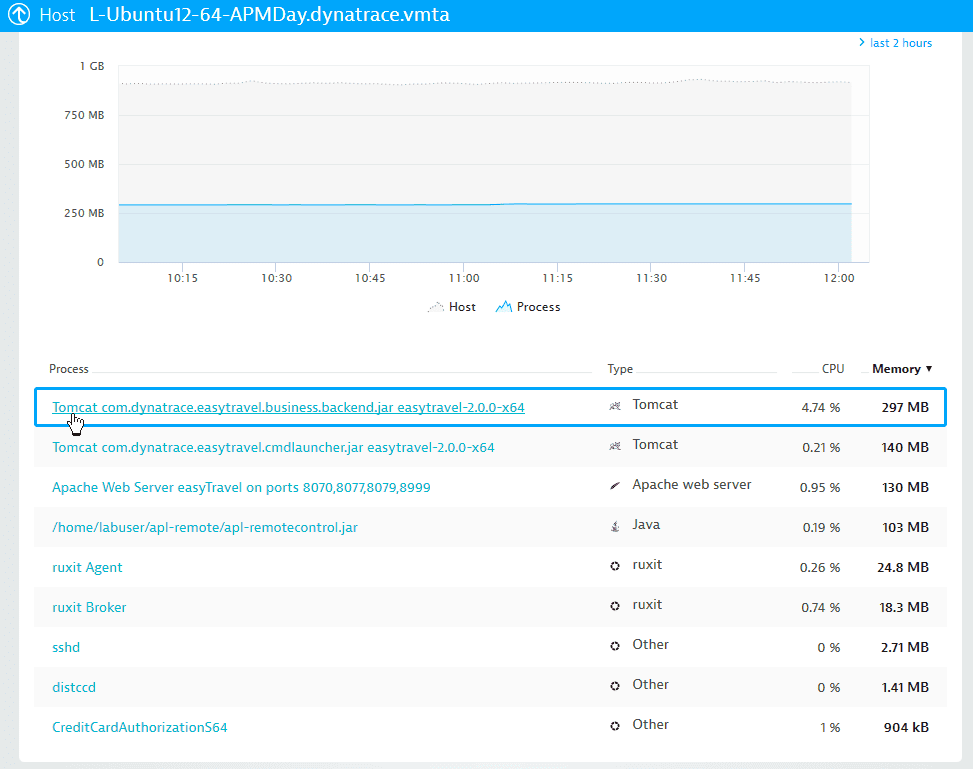Open the apl-remotecontrol.jar process link

coord(205,528)
